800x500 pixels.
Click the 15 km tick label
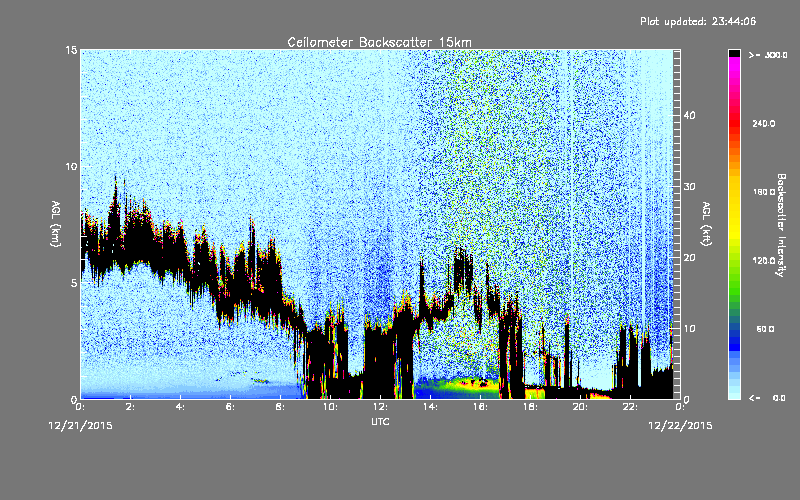coord(71,50)
